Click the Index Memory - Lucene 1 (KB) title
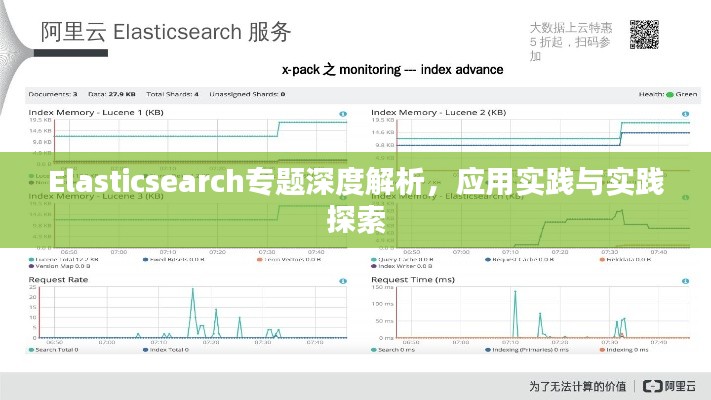Screen dimensions: 711x400 click(x=96, y=112)
